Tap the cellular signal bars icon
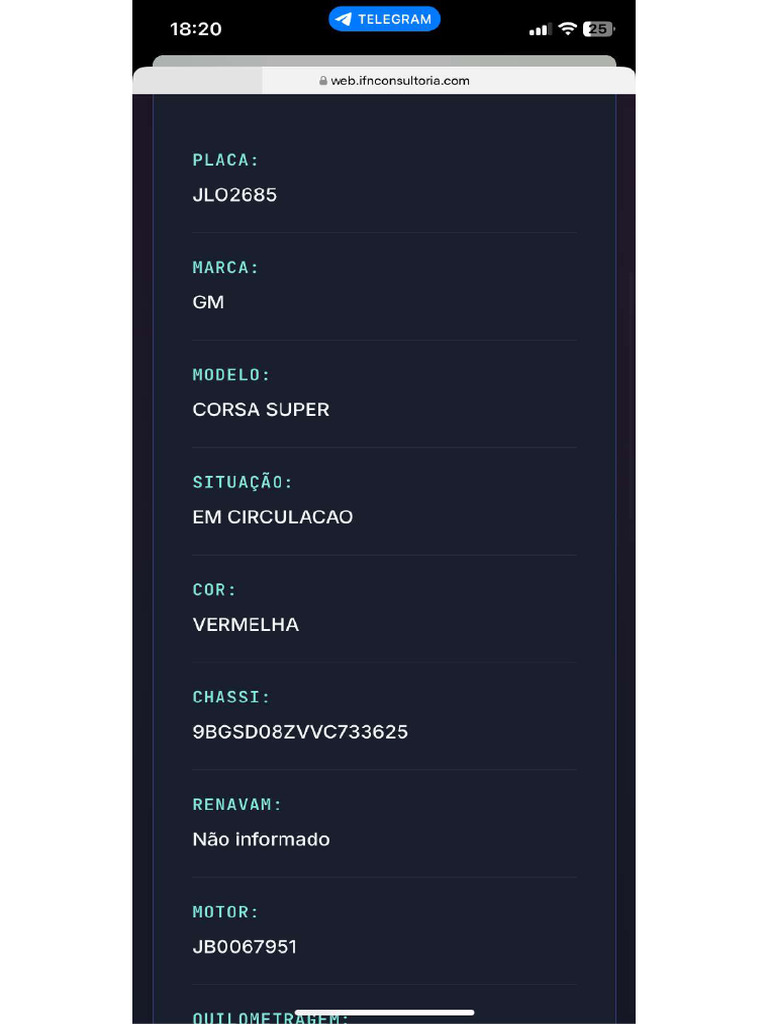The image size is (768, 1024). 540,30
